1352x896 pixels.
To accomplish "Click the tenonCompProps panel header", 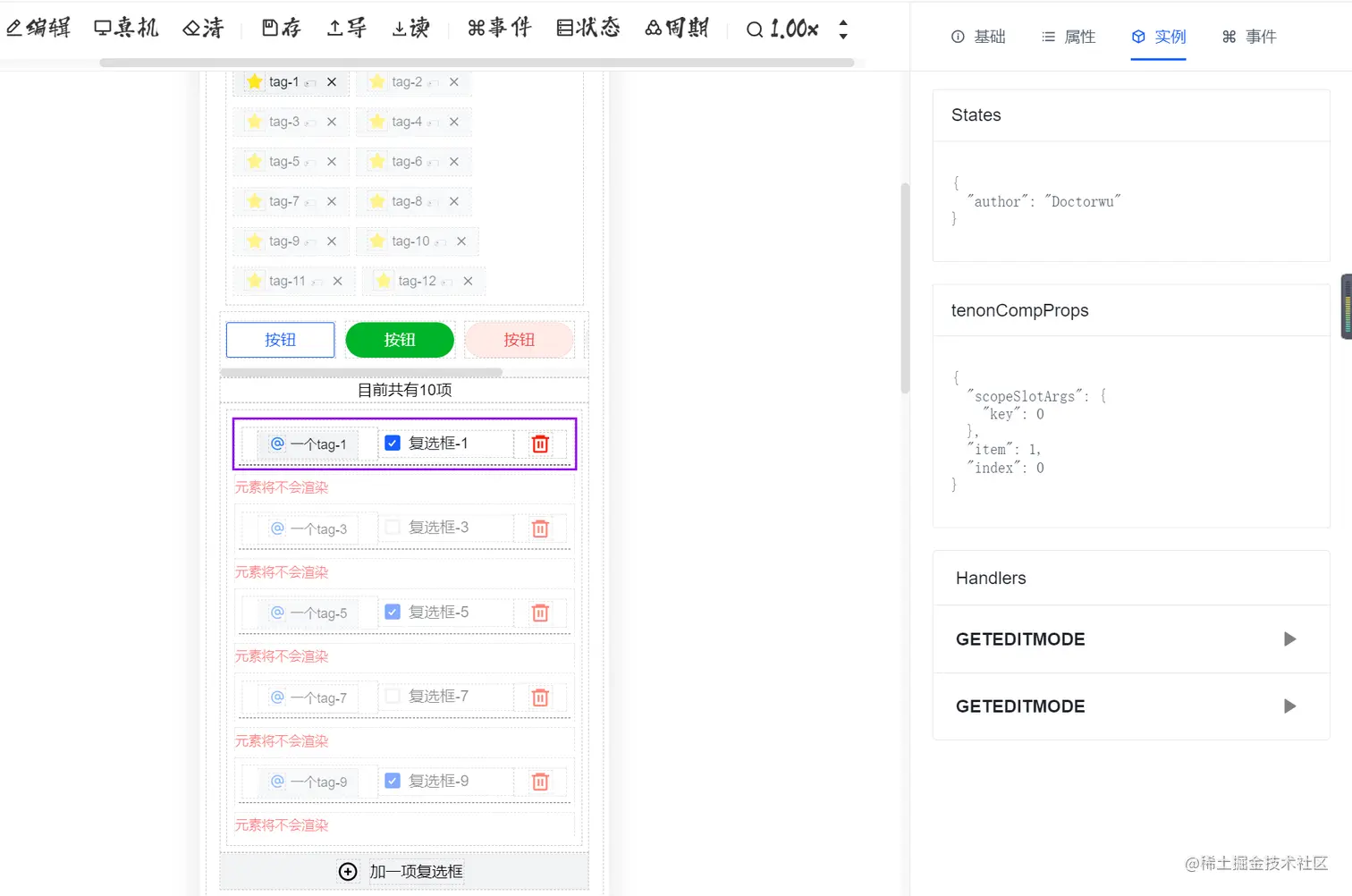I will coord(1131,310).
